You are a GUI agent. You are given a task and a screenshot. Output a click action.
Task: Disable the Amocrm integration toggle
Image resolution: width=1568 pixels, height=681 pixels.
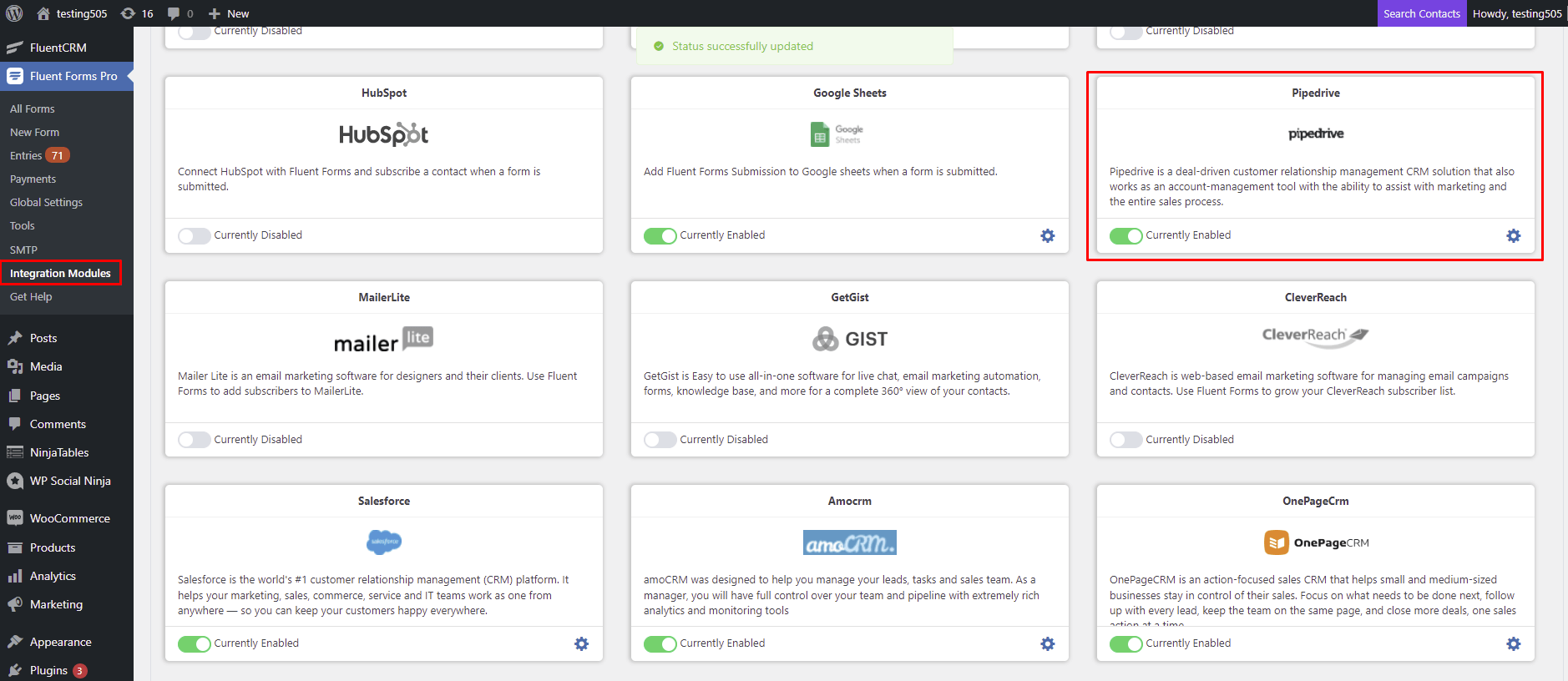tap(660, 644)
